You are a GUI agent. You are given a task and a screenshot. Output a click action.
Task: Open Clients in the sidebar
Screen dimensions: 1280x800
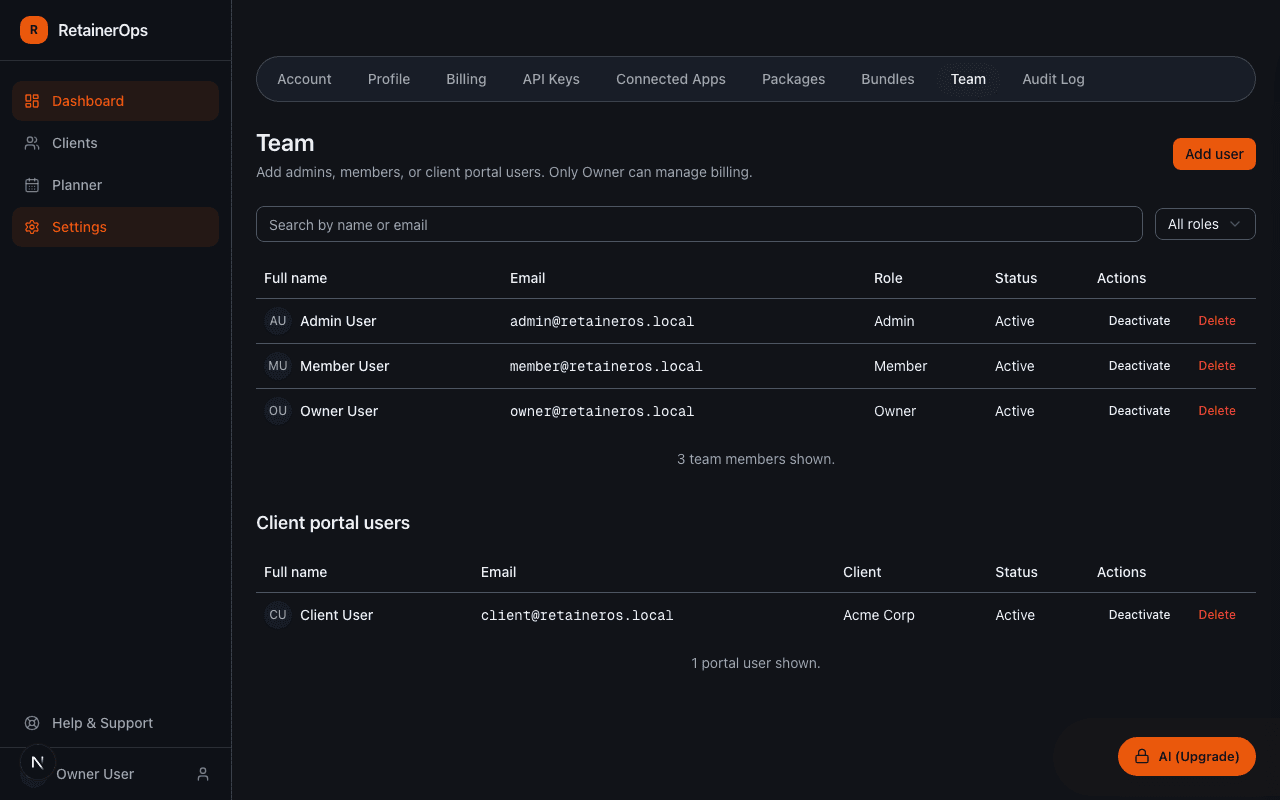click(115, 143)
